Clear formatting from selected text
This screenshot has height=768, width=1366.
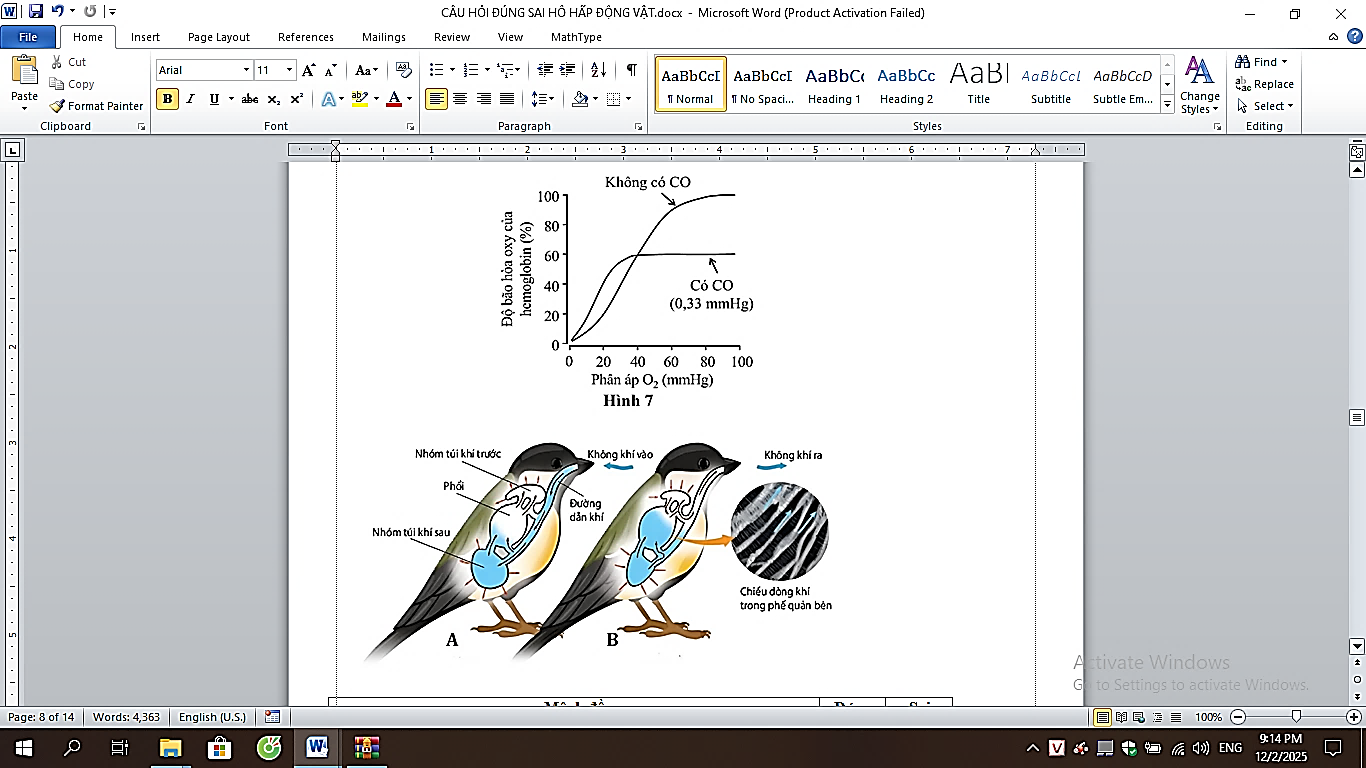point(404,70)
